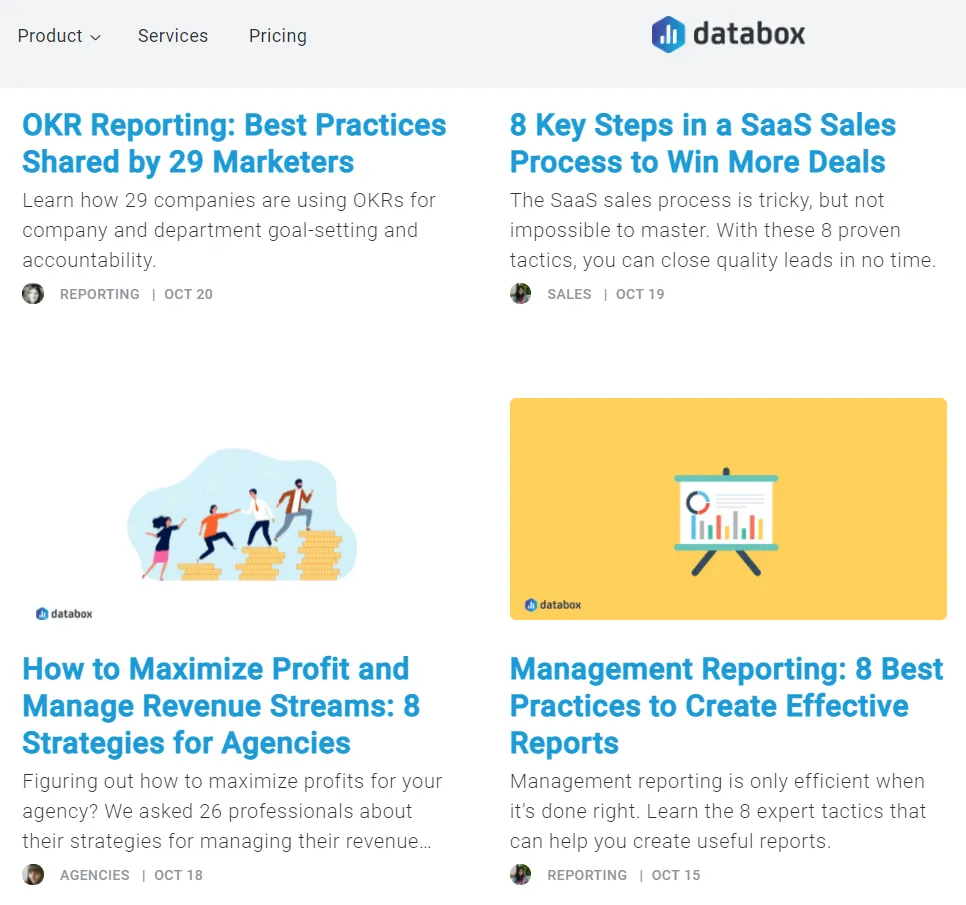The height and width of the screenshot is (905, 966).
Task: Click the author avatar on the Management Reporting article
Action: click(521, 874)
